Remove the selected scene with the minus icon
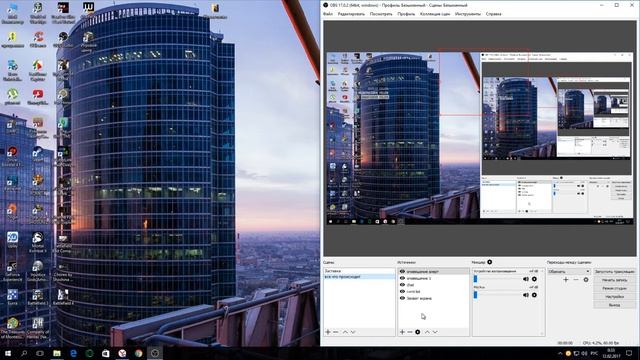 click(x=336, y=332)
